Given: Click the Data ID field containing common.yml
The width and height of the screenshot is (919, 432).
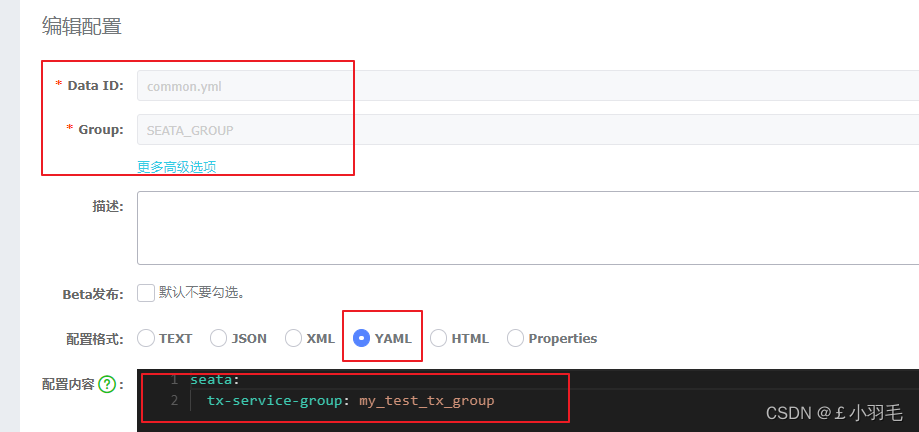Looking at the screenshot, I should (528, 86).
